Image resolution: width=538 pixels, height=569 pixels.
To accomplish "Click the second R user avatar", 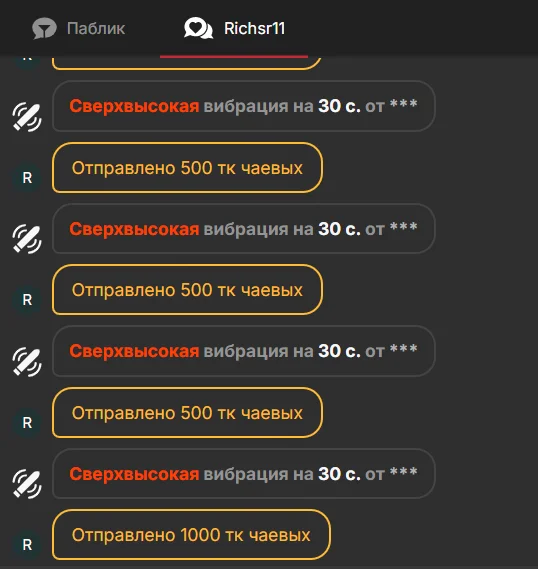I will [27, 300].
